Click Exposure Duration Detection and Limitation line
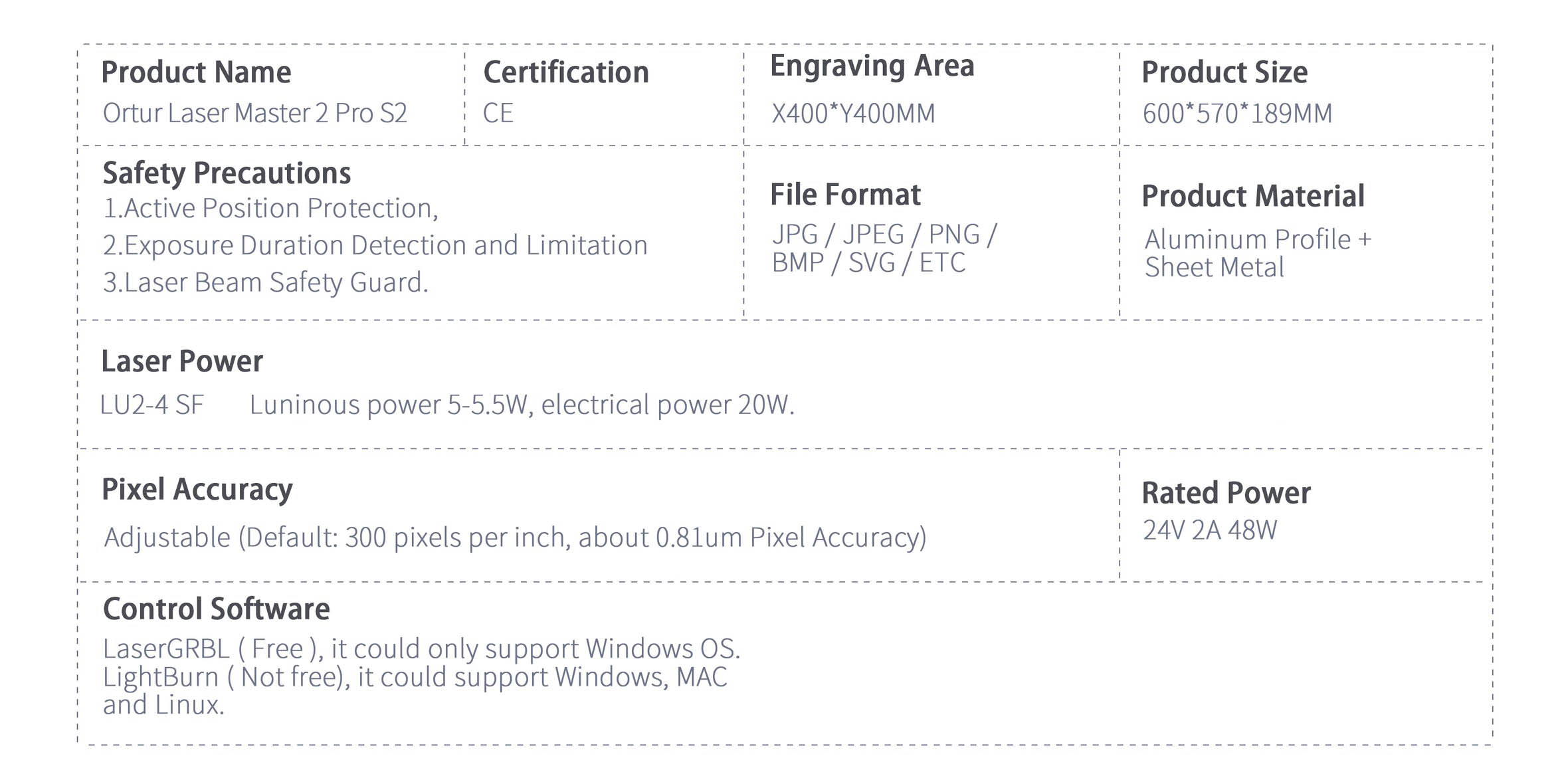This screenshot has height=784, width=1568. coord(375,245)
